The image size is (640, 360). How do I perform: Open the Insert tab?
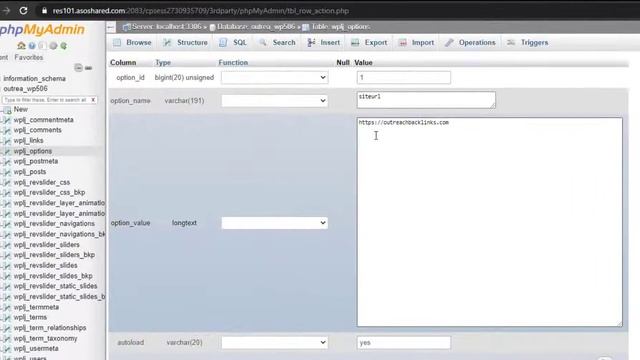[324, 42]
